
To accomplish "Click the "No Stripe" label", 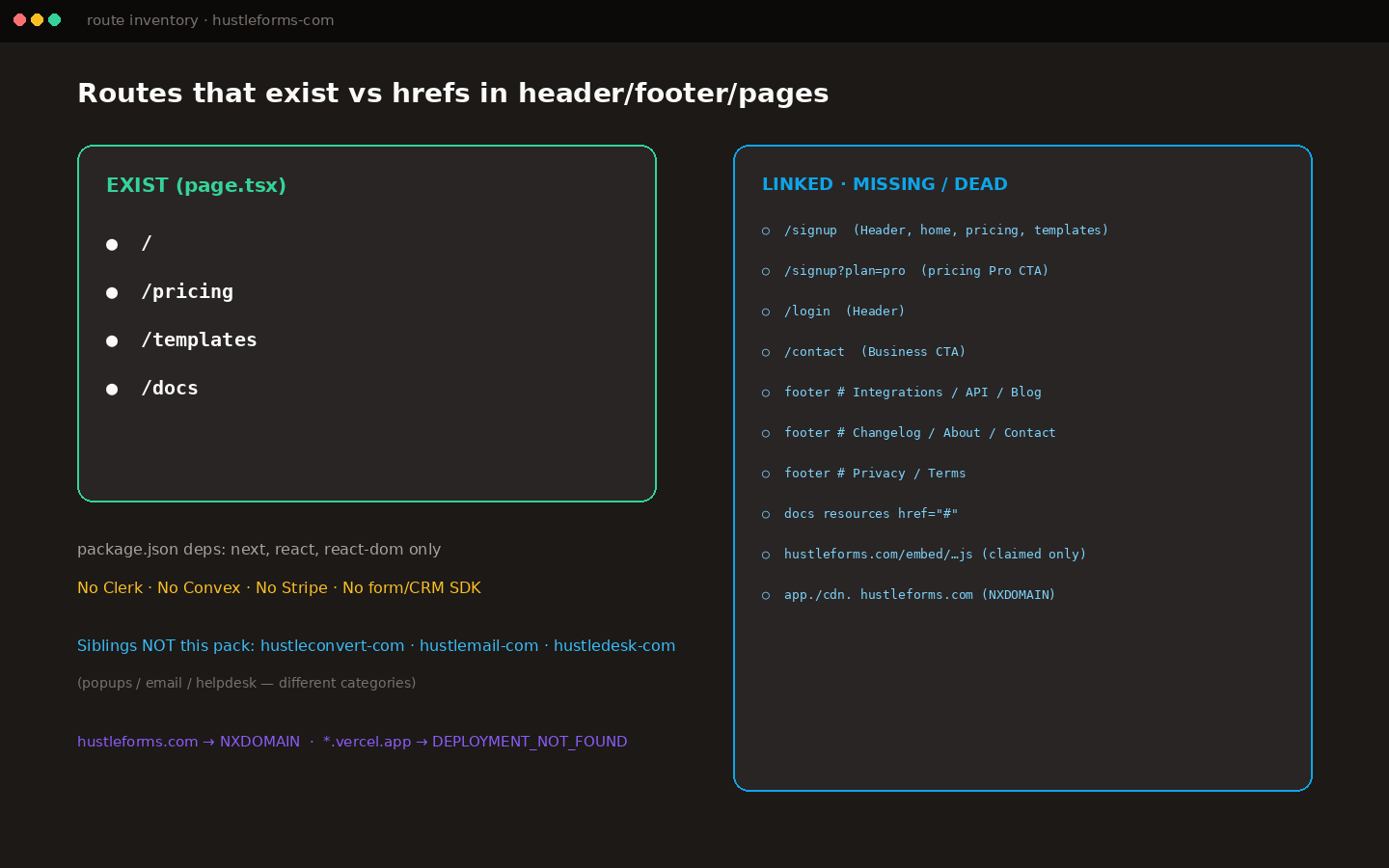I will 291,588.
